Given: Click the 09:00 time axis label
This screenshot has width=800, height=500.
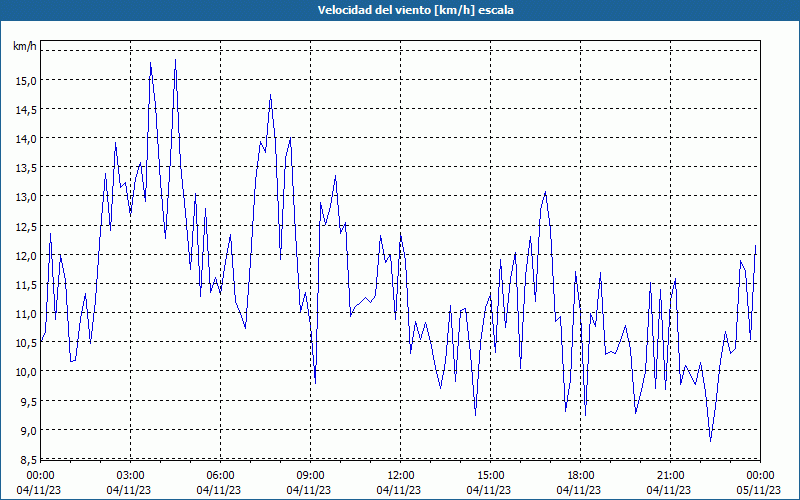Looking at the screenshot, I should pyautogui.click(x=310, y=476).
